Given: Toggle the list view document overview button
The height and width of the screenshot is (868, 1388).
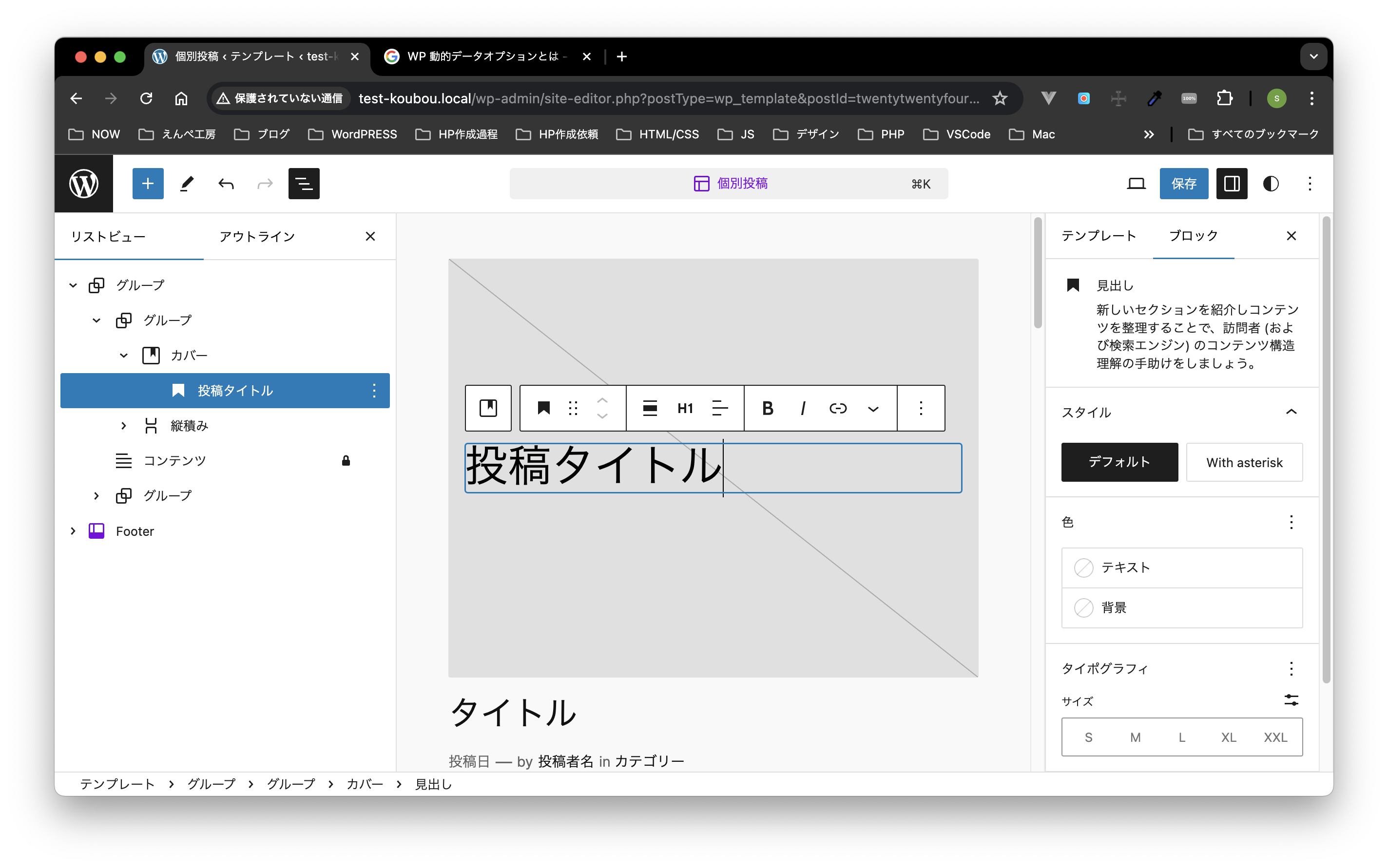Looking at the screenshot, I should pos(304,184).
